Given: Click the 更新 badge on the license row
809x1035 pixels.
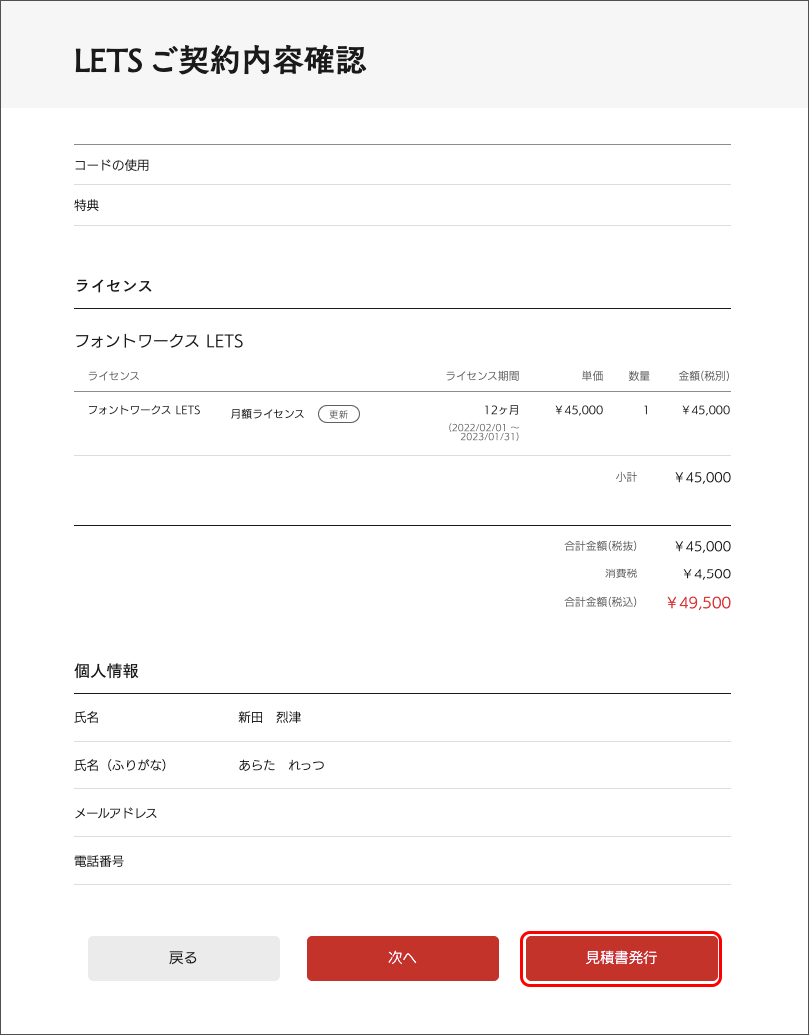Looking at the screenshot, I should tap(338, 414).
